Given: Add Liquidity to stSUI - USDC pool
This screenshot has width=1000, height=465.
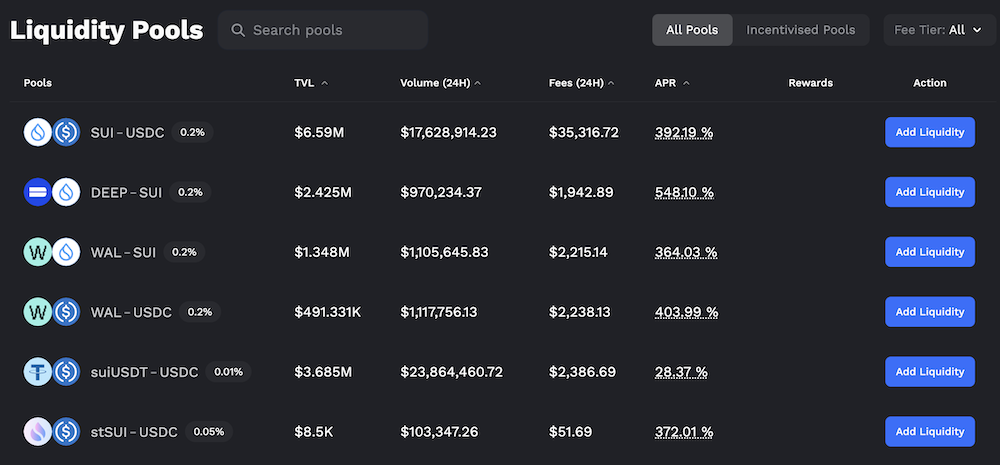Looking at the screenshot, I should tap(930, 431).
